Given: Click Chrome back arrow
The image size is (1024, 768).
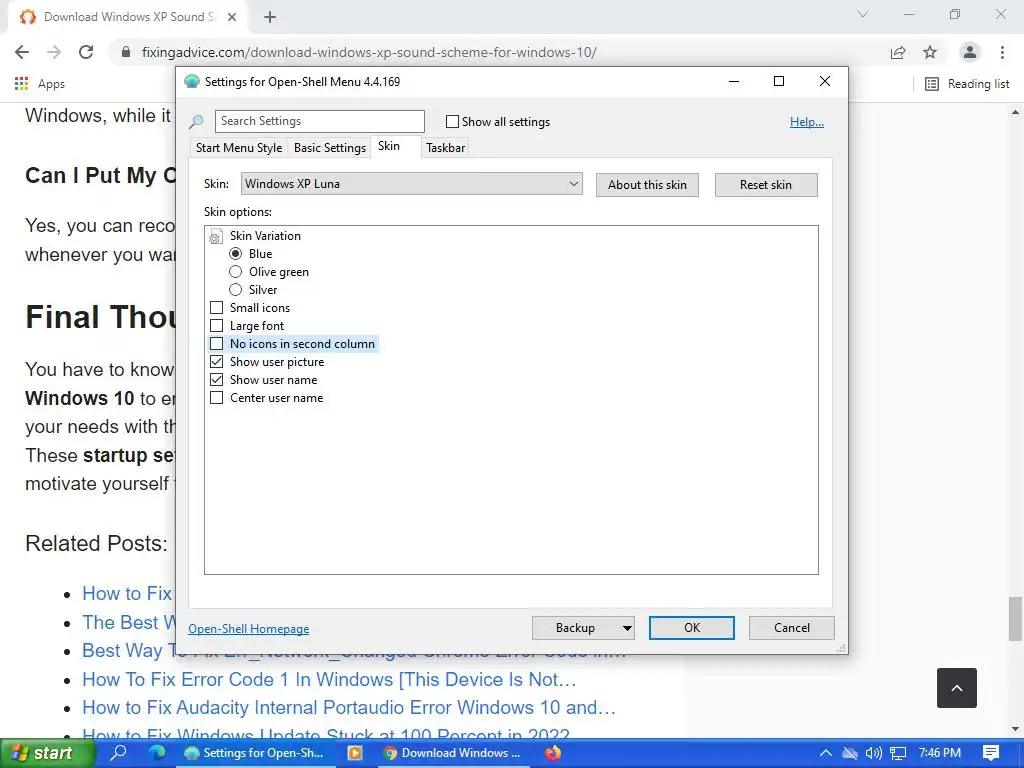Looking at the screenshot, I should click(22, 52).
